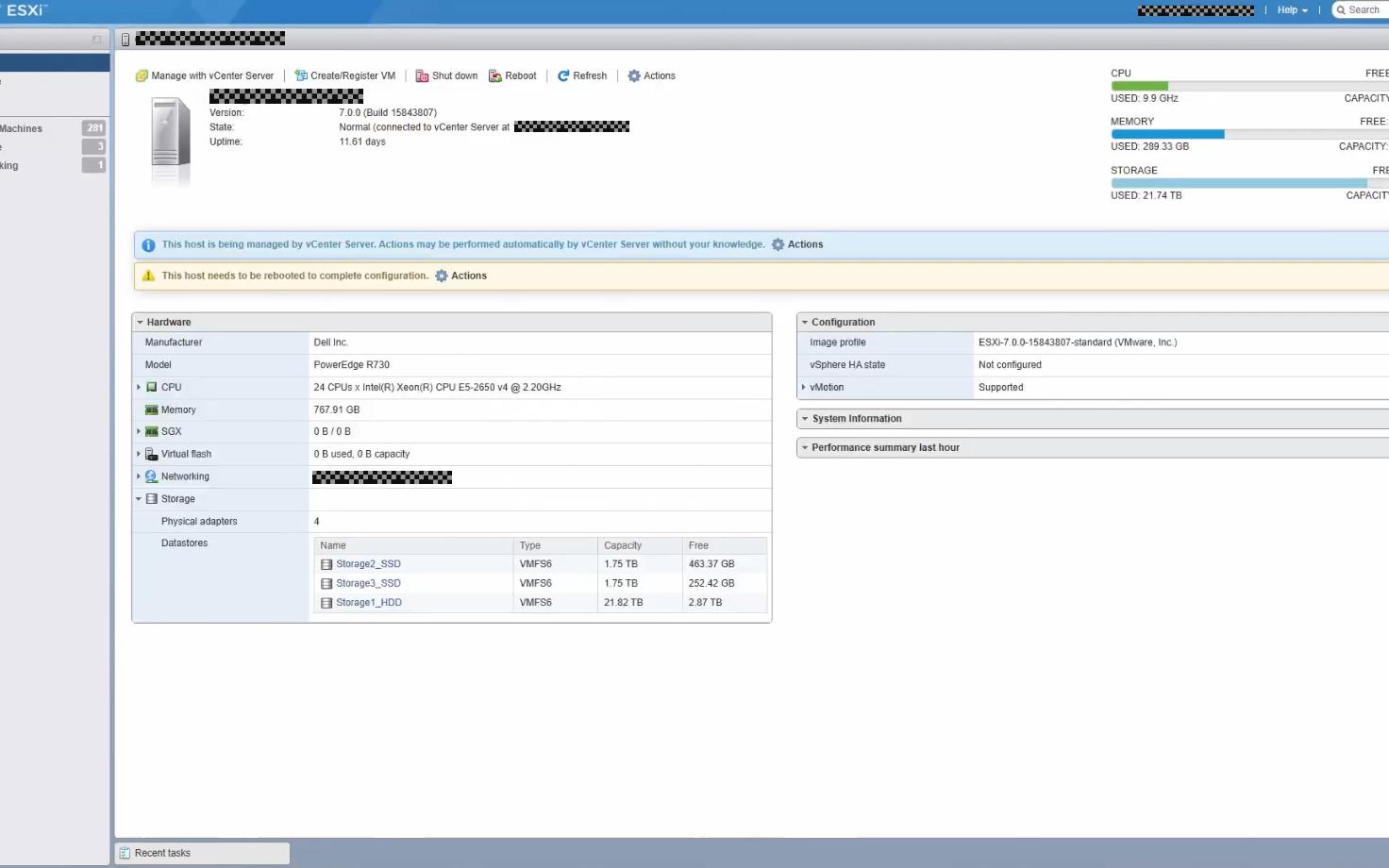Sort datastores by Free column

[725, 545]
